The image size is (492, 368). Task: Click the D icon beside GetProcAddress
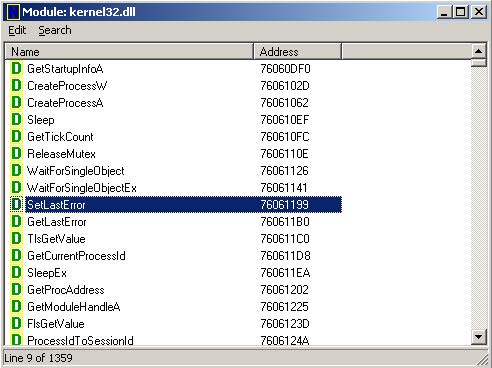pyautogui.click(x=16, y=289)
